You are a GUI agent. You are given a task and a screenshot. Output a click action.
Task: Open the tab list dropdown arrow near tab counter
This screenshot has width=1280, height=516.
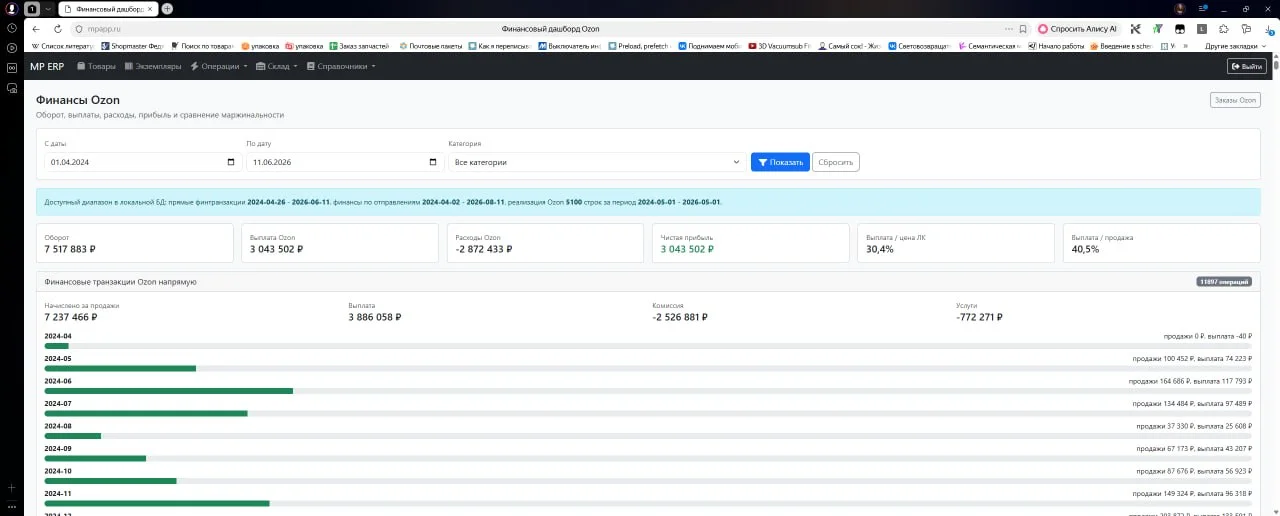(x=48, y=8)
